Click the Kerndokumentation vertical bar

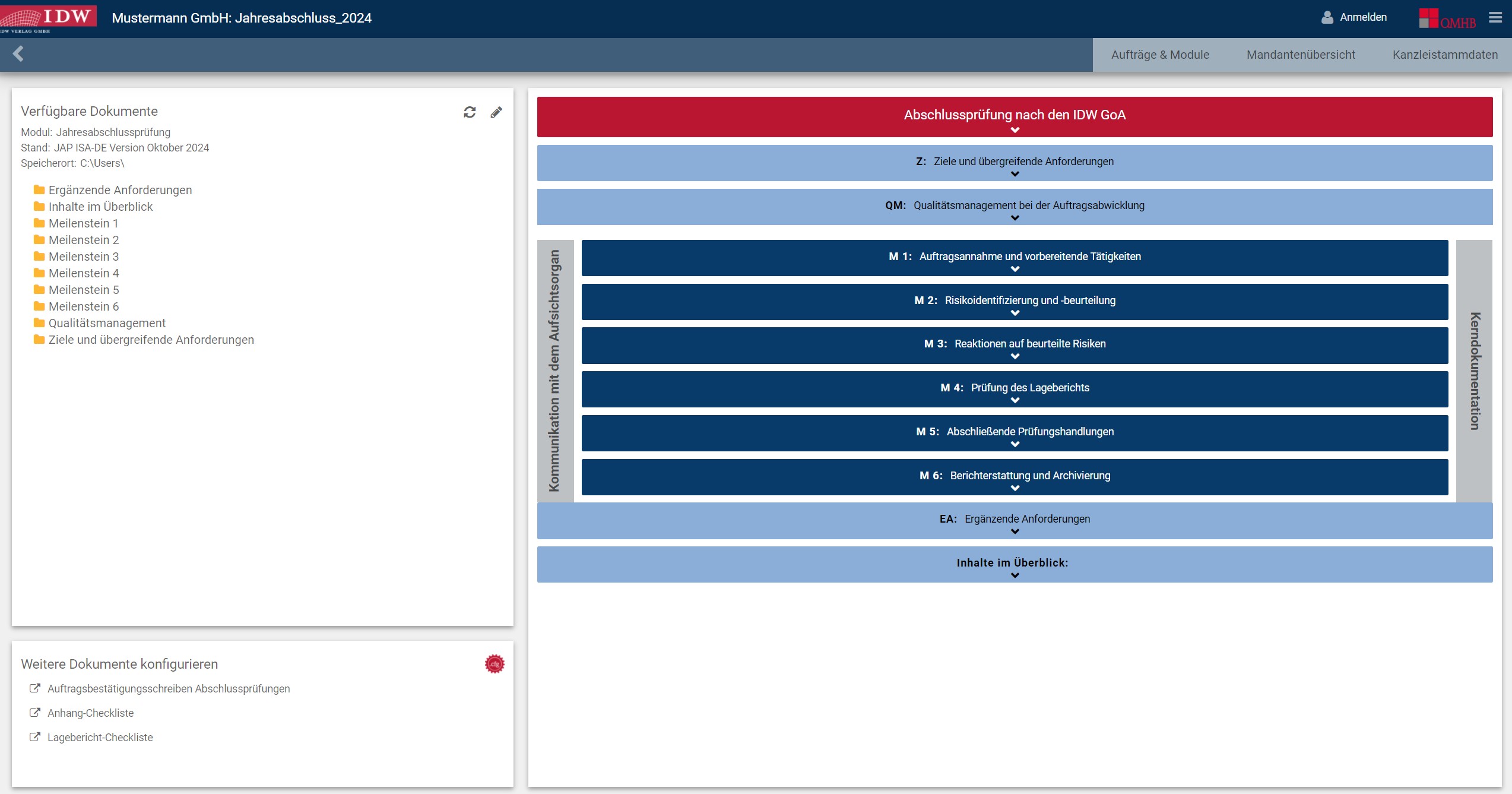pyautogui.click(x=1475, y=371)
